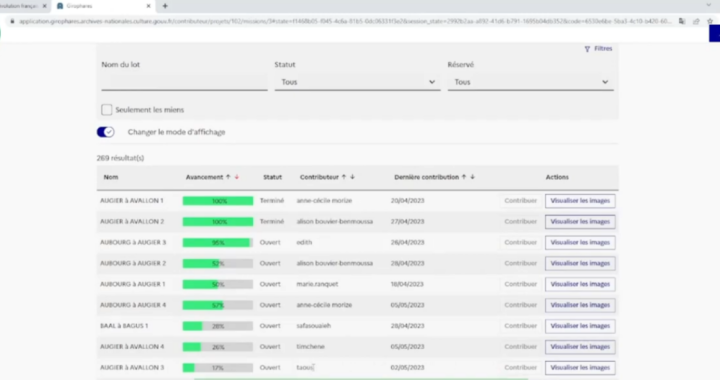The height and width of the screenshot is (380, 720).
Task: Visualiser les images for AUGIER à AVALLON 3
Action: pos(580,368)
